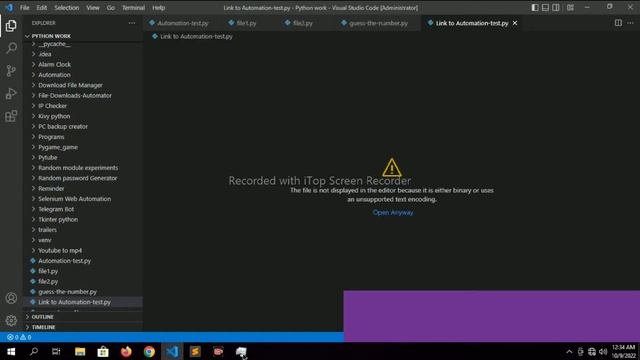
Task: Toggle primary side bar layout icon
Action: (x=535, y=8)
